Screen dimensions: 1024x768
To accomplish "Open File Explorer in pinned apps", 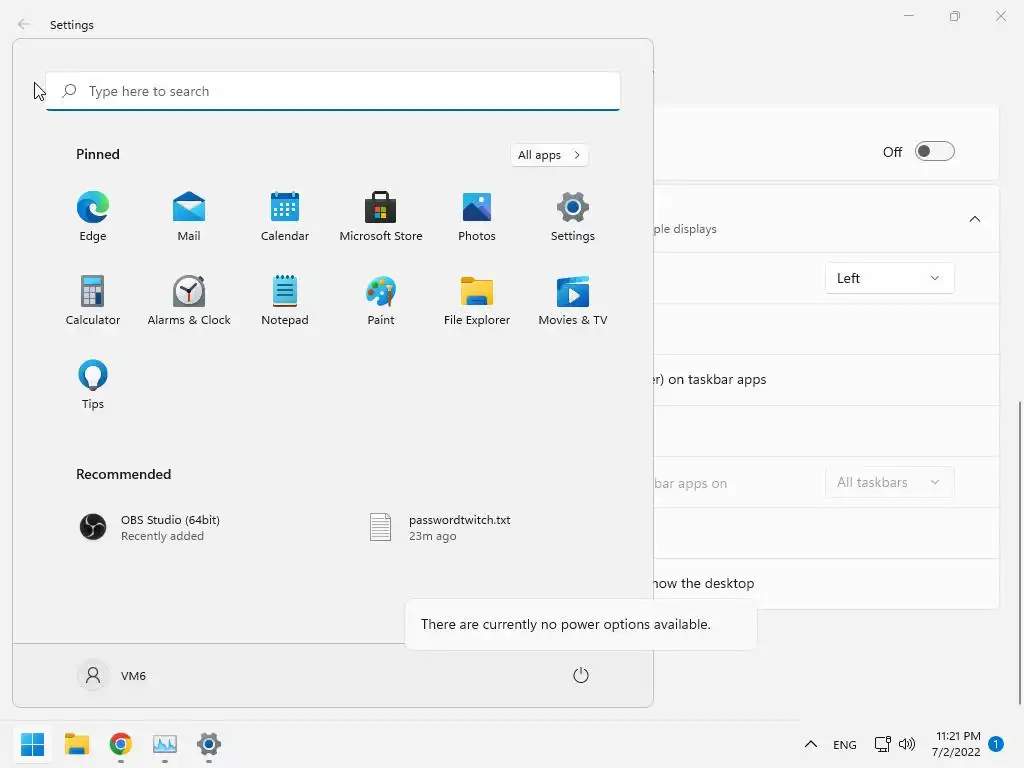I will point(477,300).
